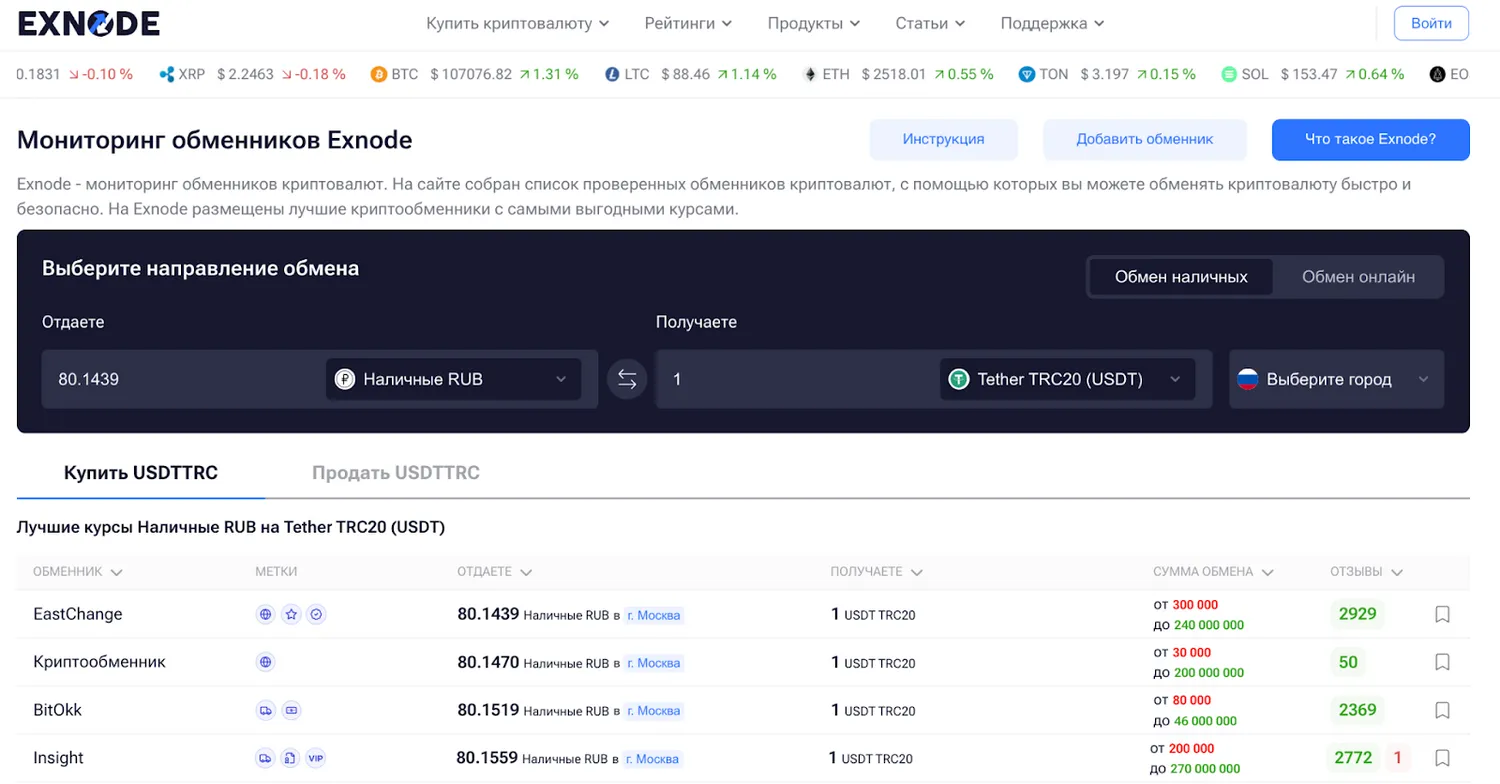This screenshot has width=1500, height=784.
Task: Click the cash banknote badge in BitOkk row
Action: coord(291,710)
